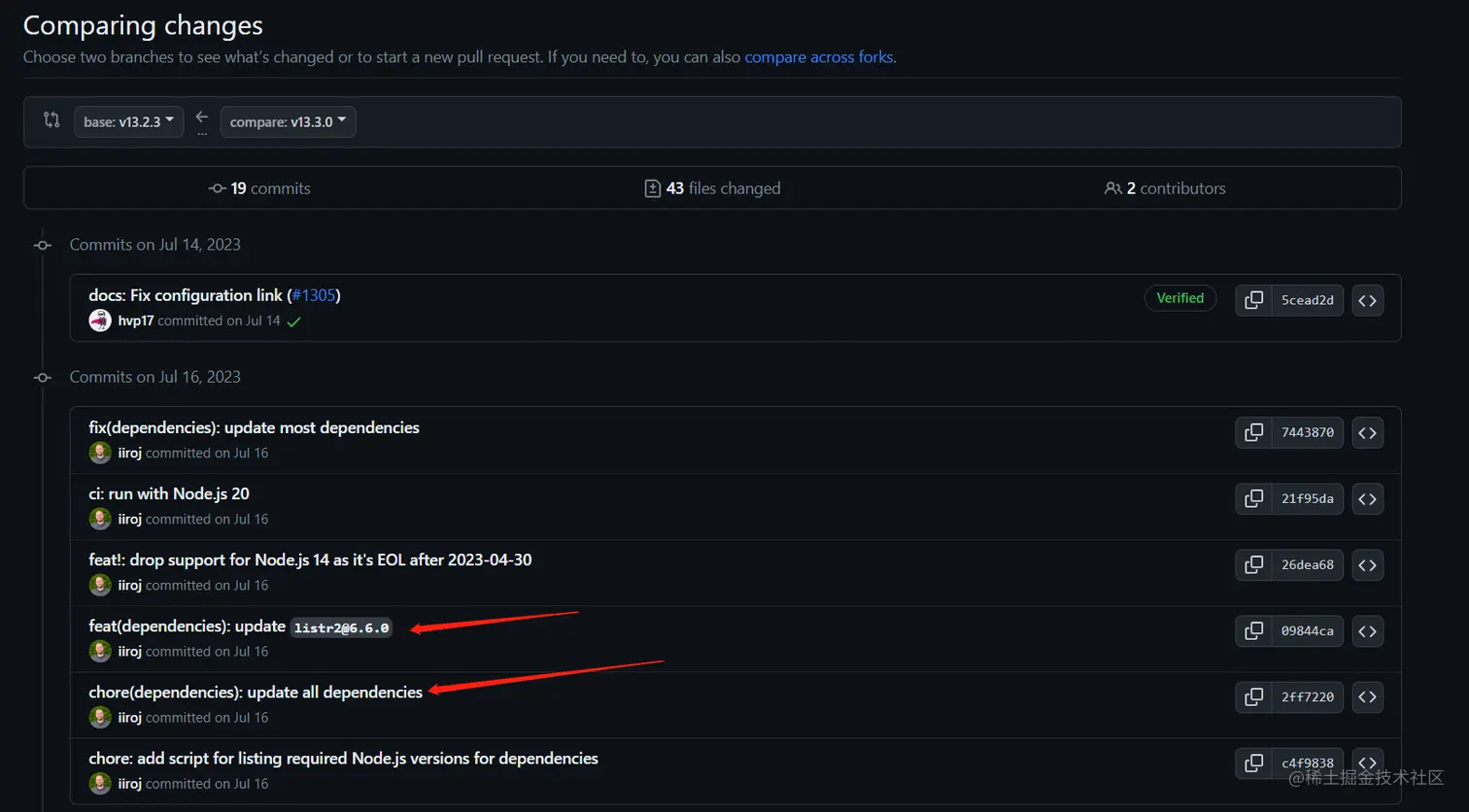
Task: Copy full SHA for commit 5cead2d
Action: click(x=1253, y=300)
